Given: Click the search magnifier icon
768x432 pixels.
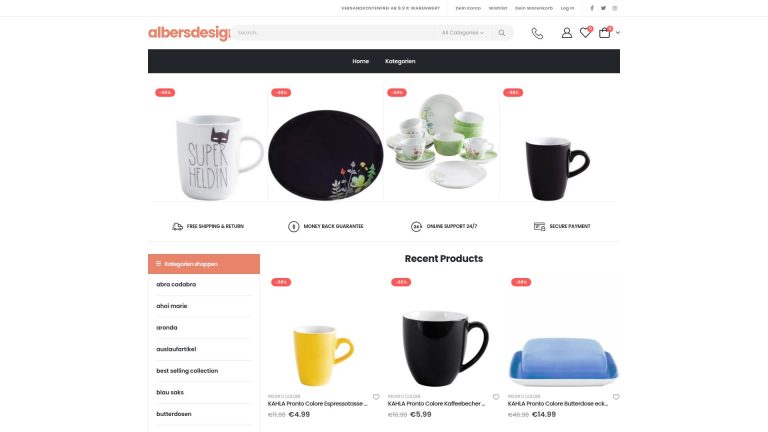Looking at the screenshot, I should [502, 33].
